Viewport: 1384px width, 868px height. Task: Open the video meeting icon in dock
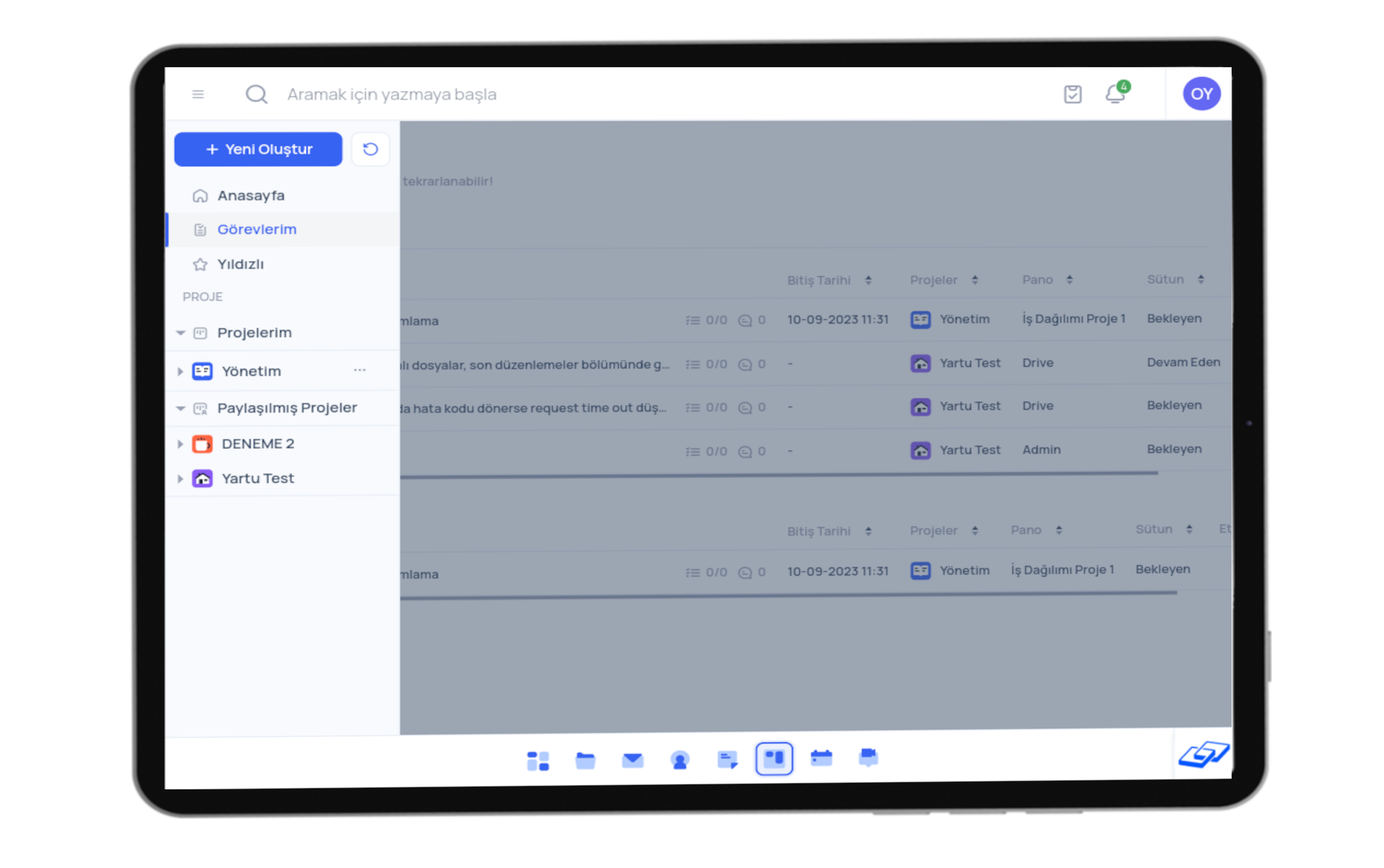868,758
